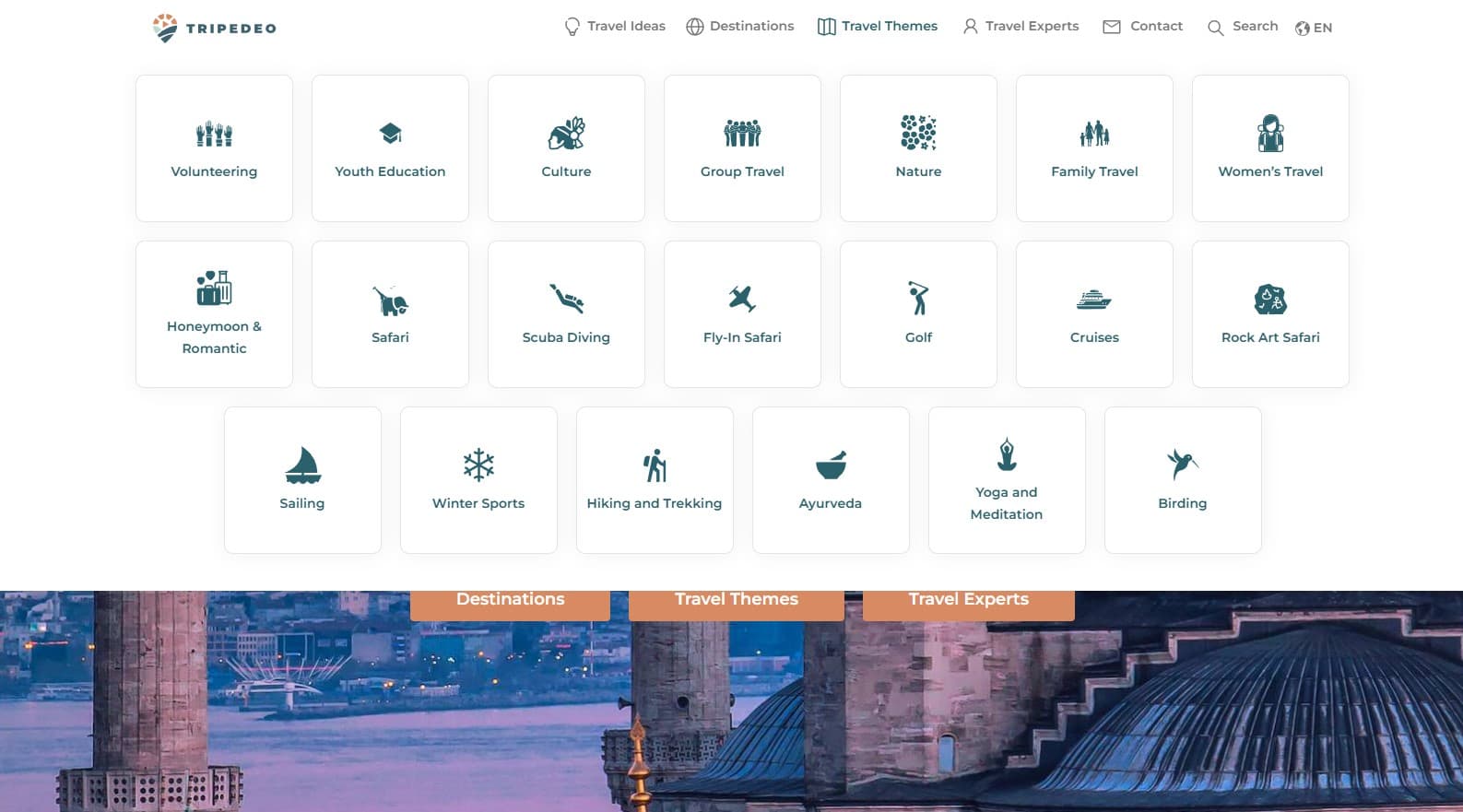Click the Hiking and Trekking hiker icon
Image resolution: width=1463 pixels, height=812 pixels.
(x=655, y=465)
